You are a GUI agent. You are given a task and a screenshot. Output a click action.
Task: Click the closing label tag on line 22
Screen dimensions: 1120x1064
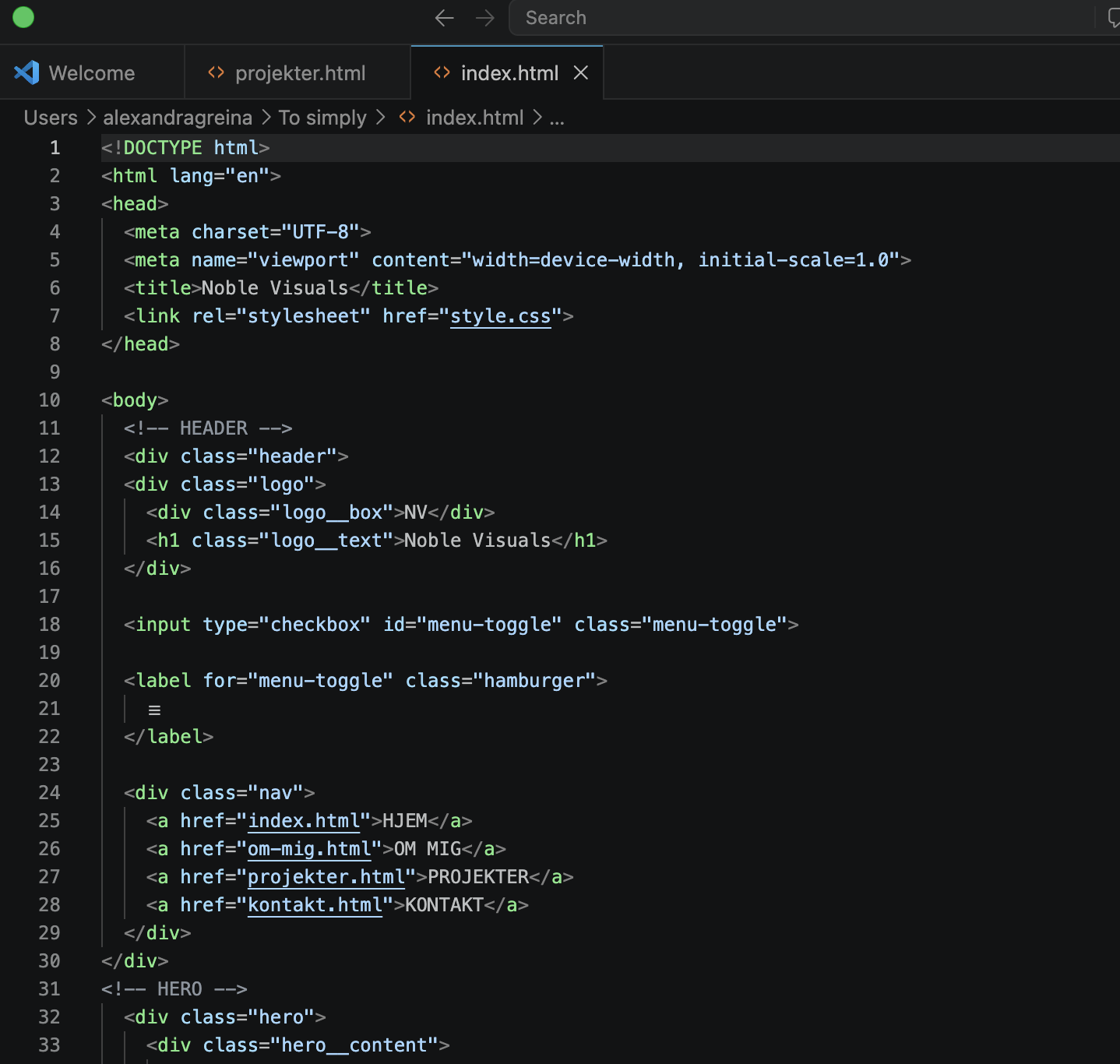point(169,737)
